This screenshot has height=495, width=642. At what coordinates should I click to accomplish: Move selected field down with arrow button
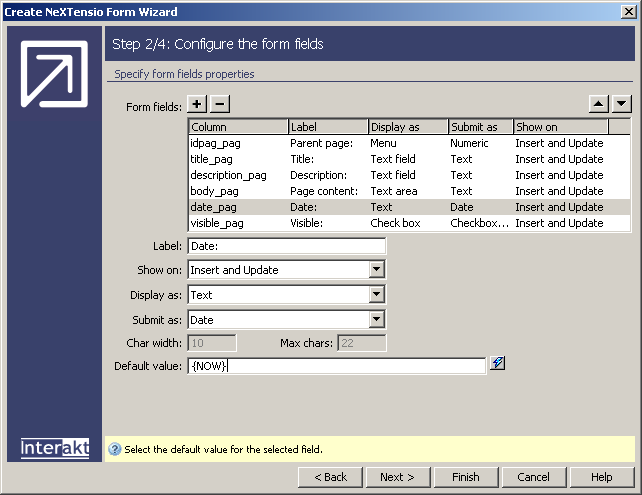click(x=621, y=104)
